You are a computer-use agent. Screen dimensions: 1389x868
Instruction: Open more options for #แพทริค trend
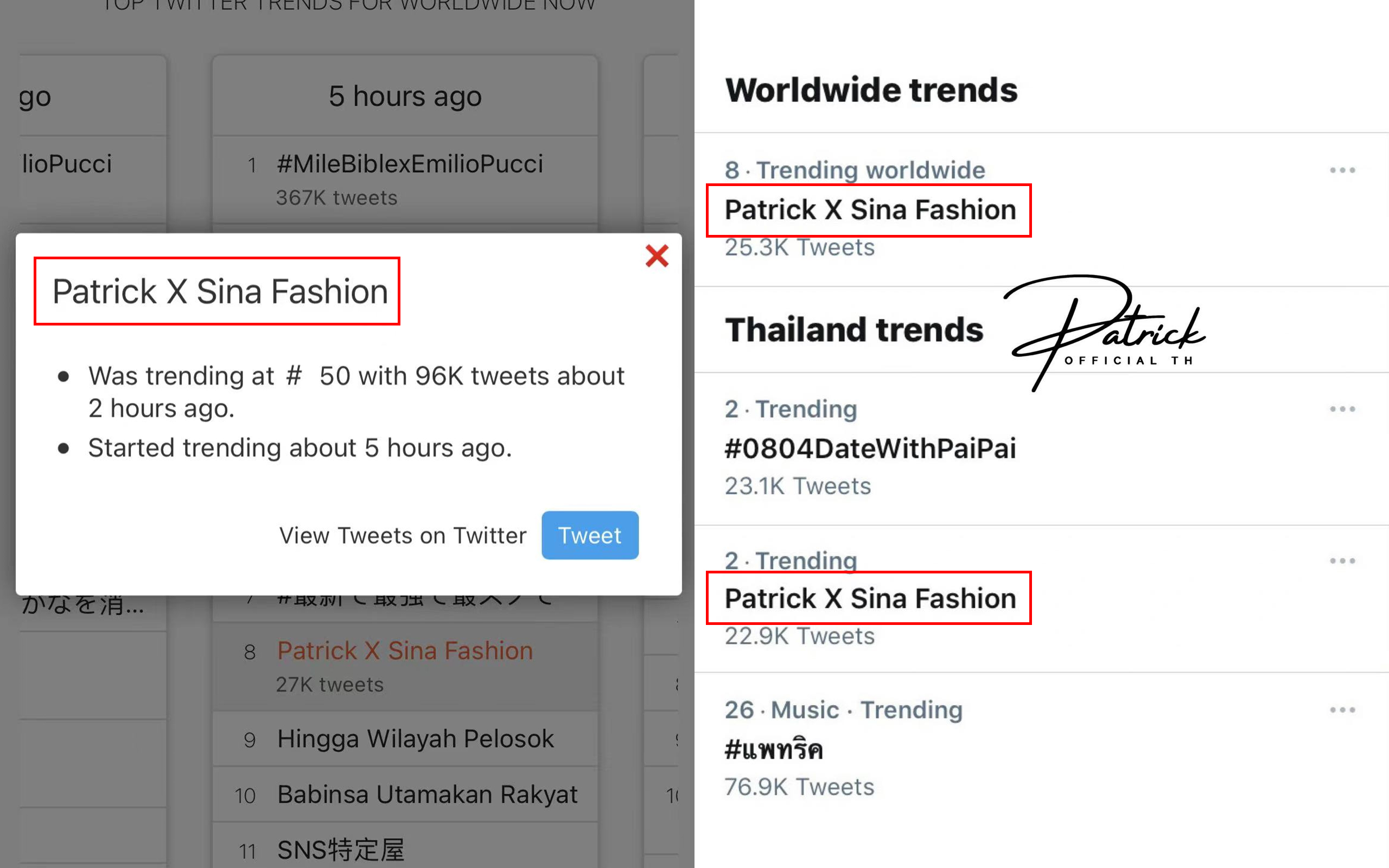tap(1342, 710)
